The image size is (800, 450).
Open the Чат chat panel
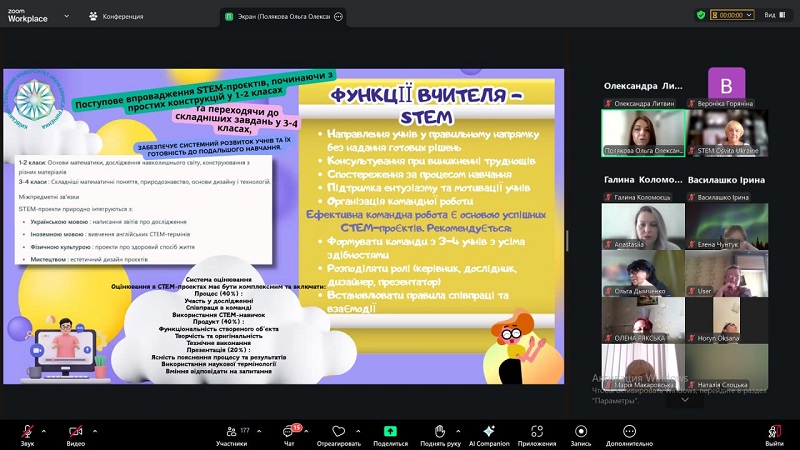pos(289,430)
